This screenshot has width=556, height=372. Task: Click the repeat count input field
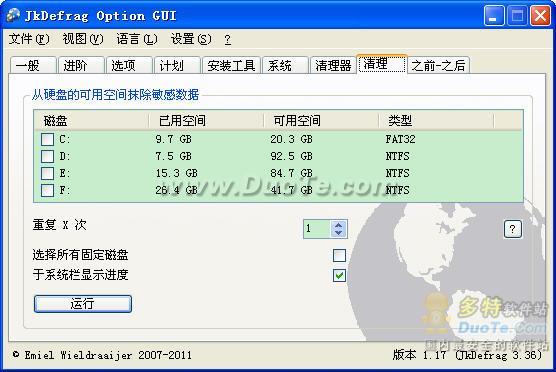pos(317,229)
